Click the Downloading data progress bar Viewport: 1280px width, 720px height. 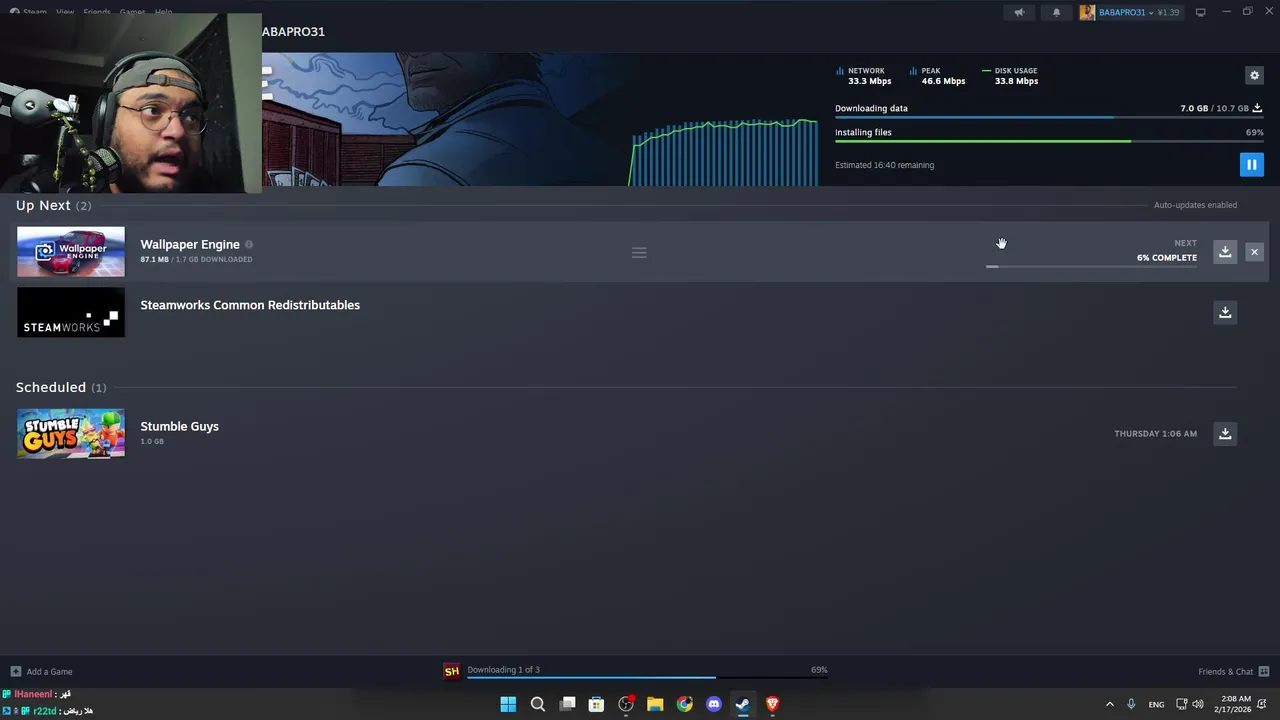tap(1049, 118)
